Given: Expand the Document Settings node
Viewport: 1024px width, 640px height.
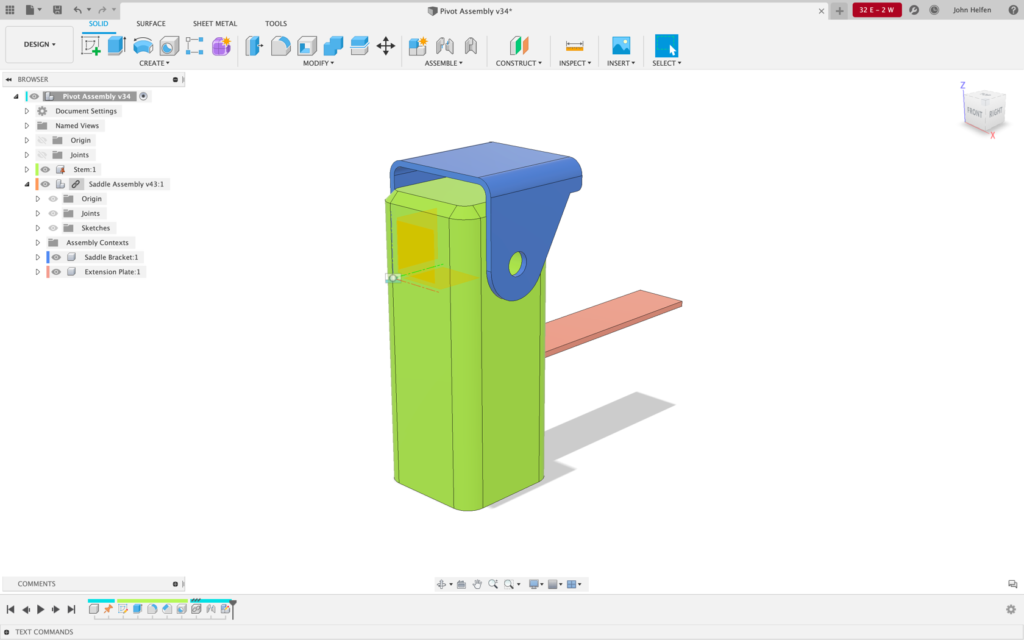Looking at the screenshot, I should (27, 111).
